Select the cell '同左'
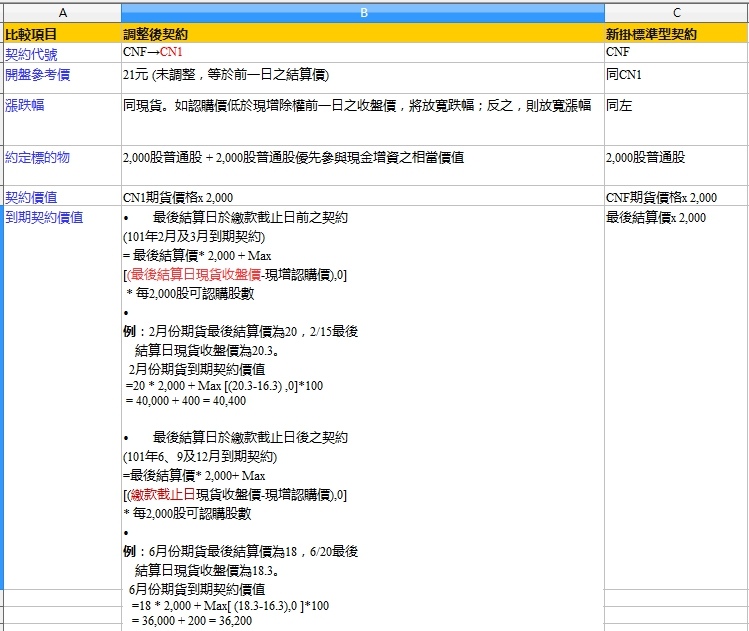Viewport: 749px width, 631px height. click(x=676, y=119)
